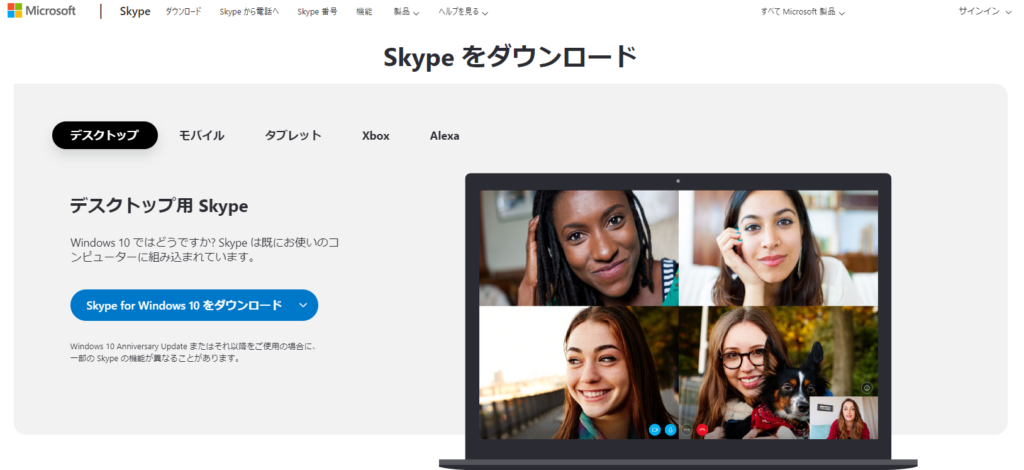Expand the 製品 dropdown menu
Viewport: 1024px width, 470px height.
point(406,12)
